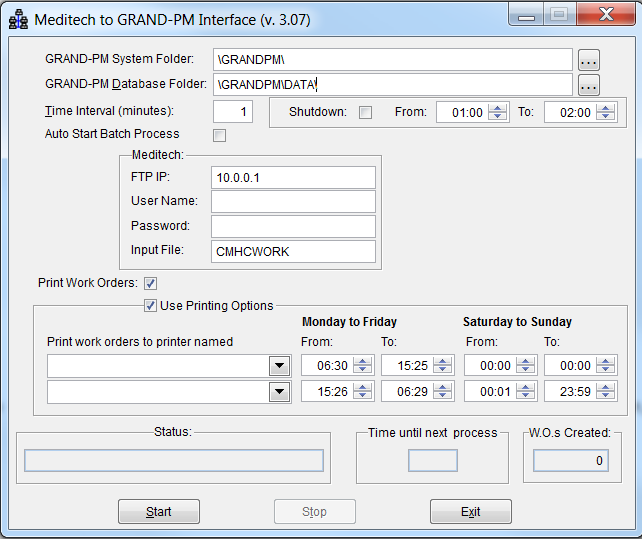Decrease weekday From time 06:30
The image size is (642, 539).
tap(362, 369)
